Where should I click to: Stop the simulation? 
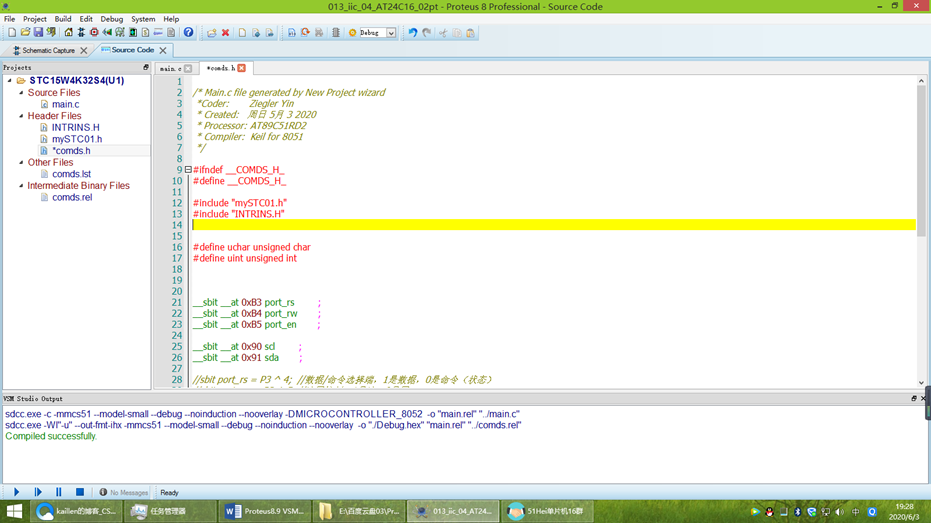coord(80,492)
